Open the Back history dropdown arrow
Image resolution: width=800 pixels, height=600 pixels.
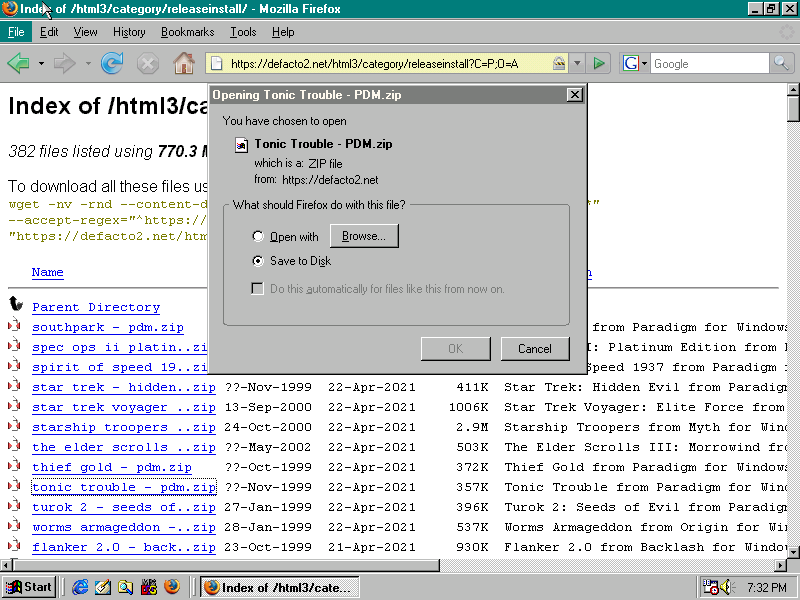41,64
